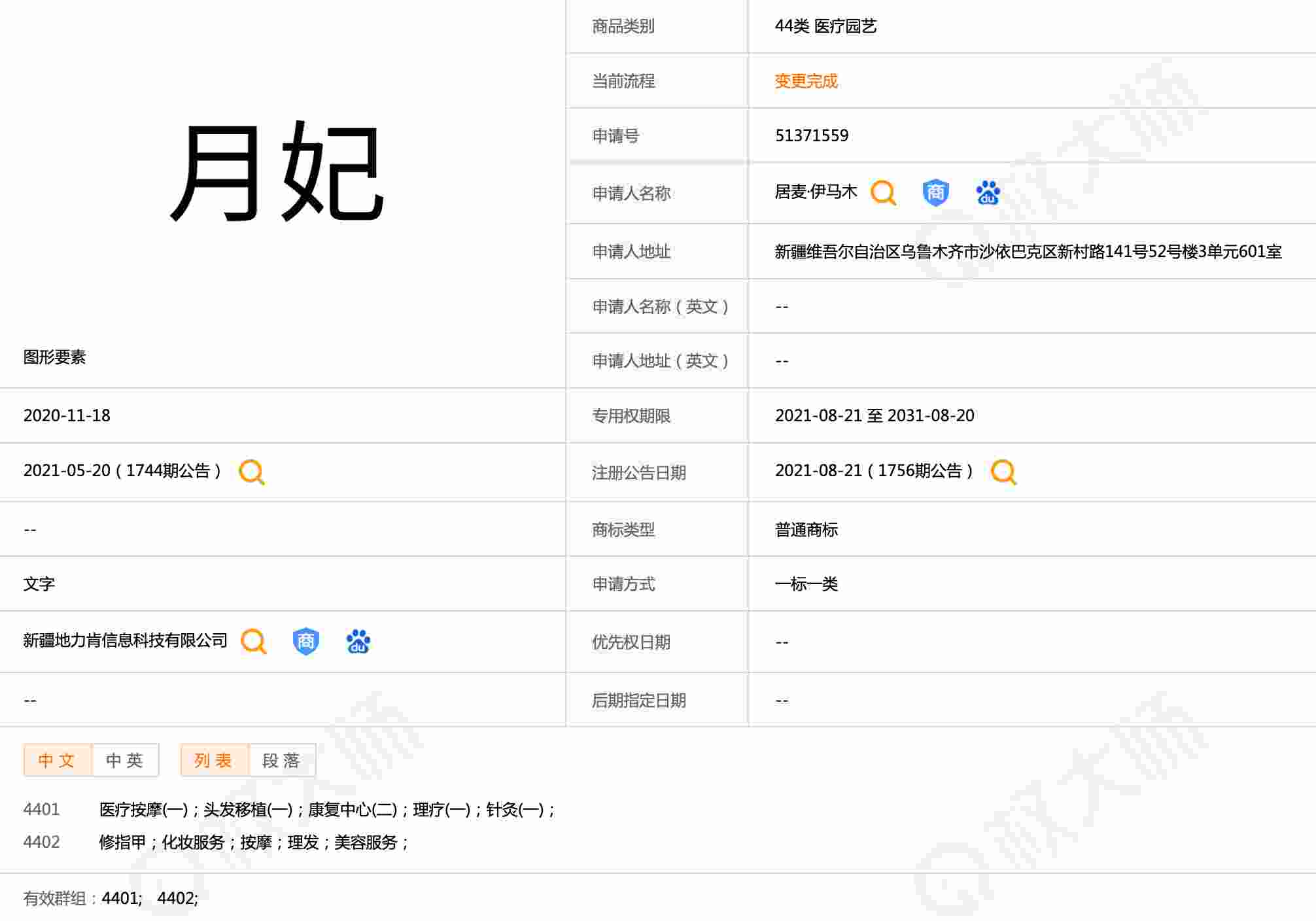Click search icon beside 新疆地力肯信息科技有限公司
Viewport: 1316px width, 921px height.
pos(254,642)
